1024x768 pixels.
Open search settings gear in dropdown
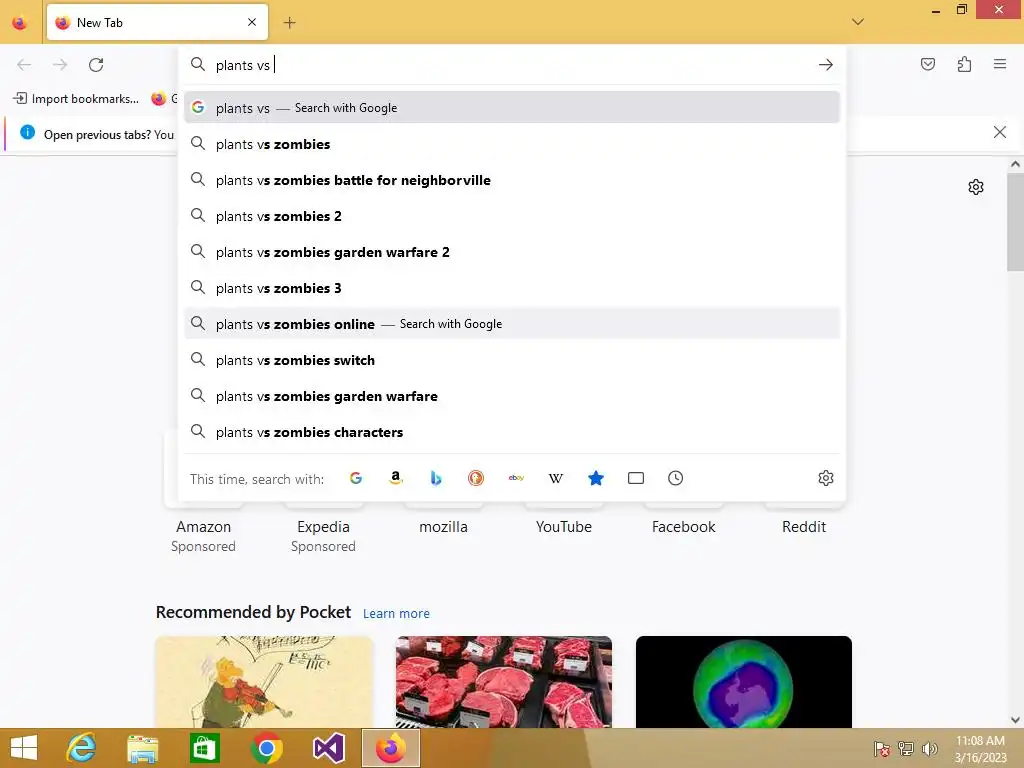[x=825, y=478]
